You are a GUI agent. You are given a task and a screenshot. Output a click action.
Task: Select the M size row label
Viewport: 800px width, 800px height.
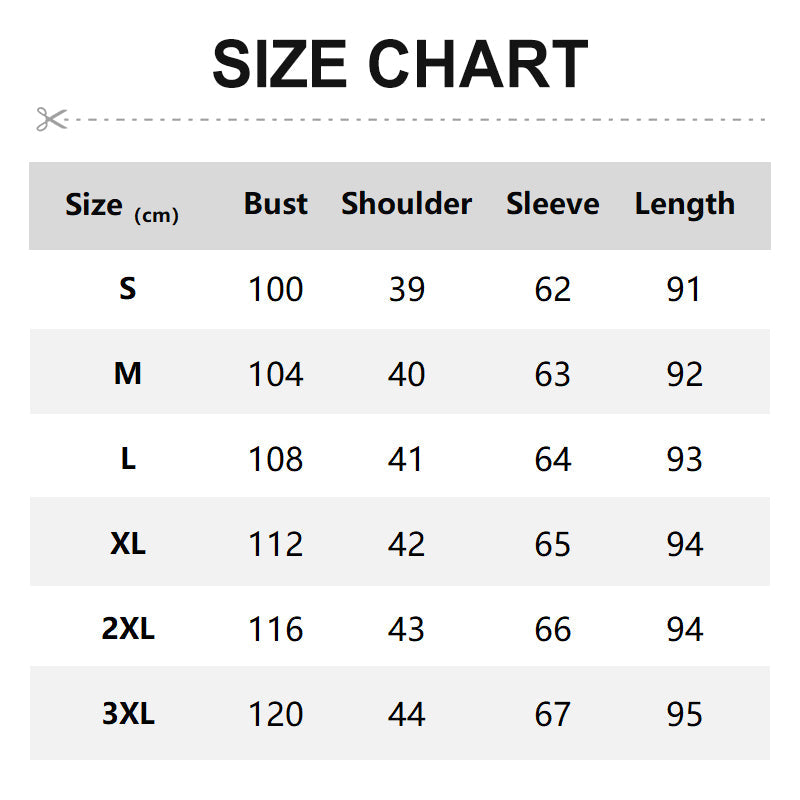[x=127, y=374]
